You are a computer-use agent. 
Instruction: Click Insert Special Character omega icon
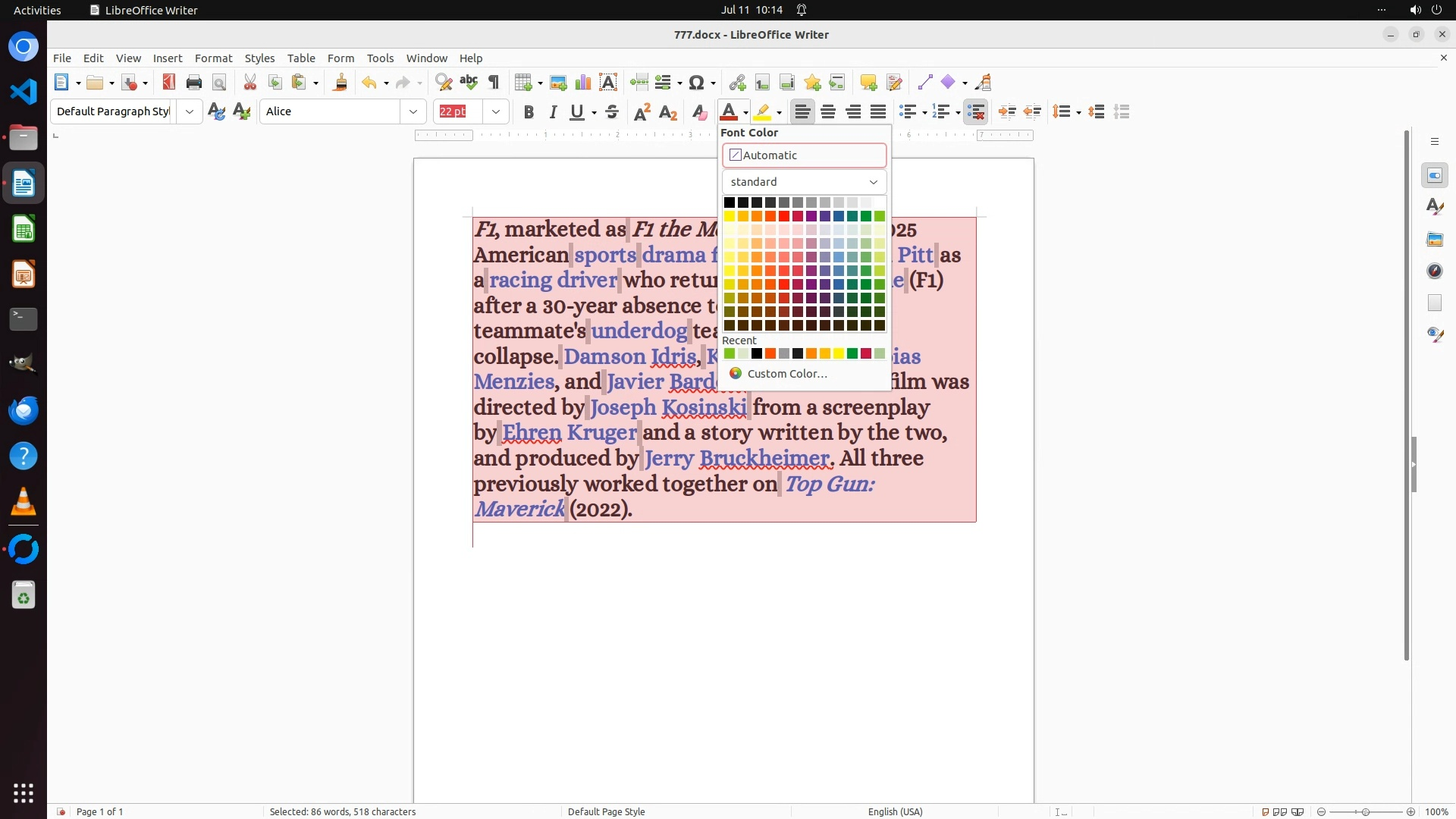coord(697,83)
